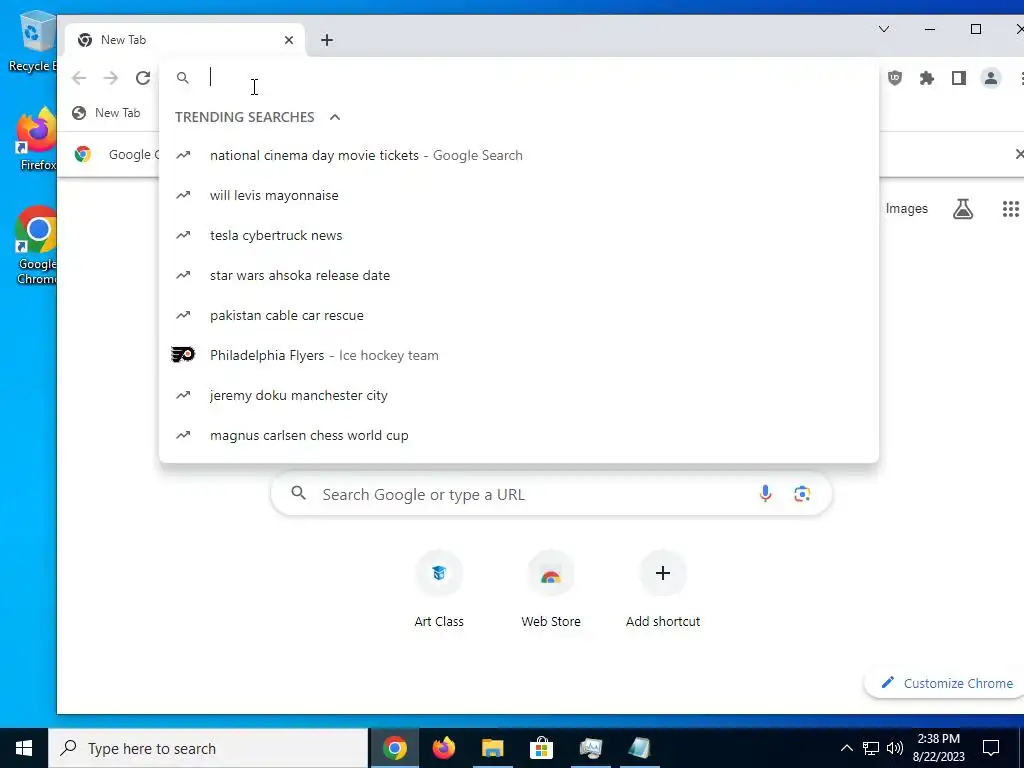Close the New Tab tab
The height and width of the screenshot is (768, 1024).
coord(289,40)
